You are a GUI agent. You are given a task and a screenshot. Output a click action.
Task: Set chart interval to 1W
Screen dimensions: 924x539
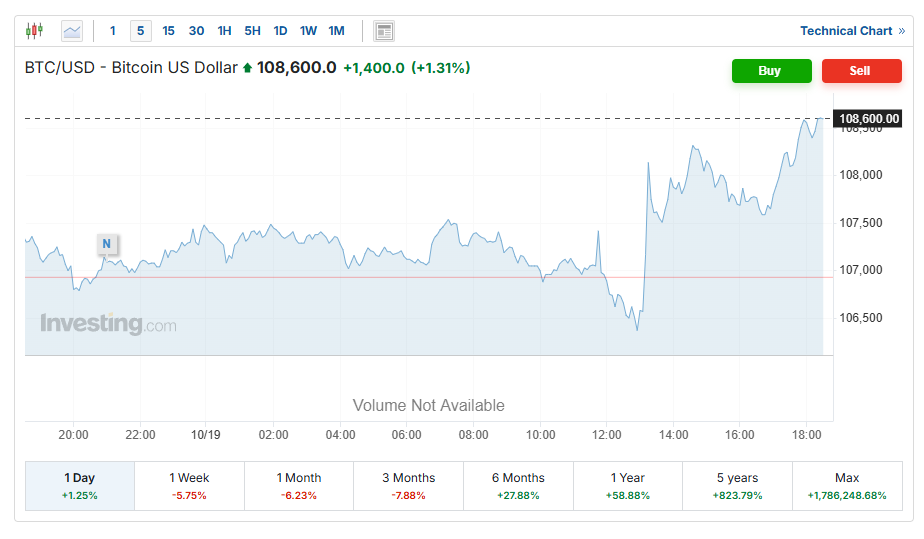click(308, 31)
